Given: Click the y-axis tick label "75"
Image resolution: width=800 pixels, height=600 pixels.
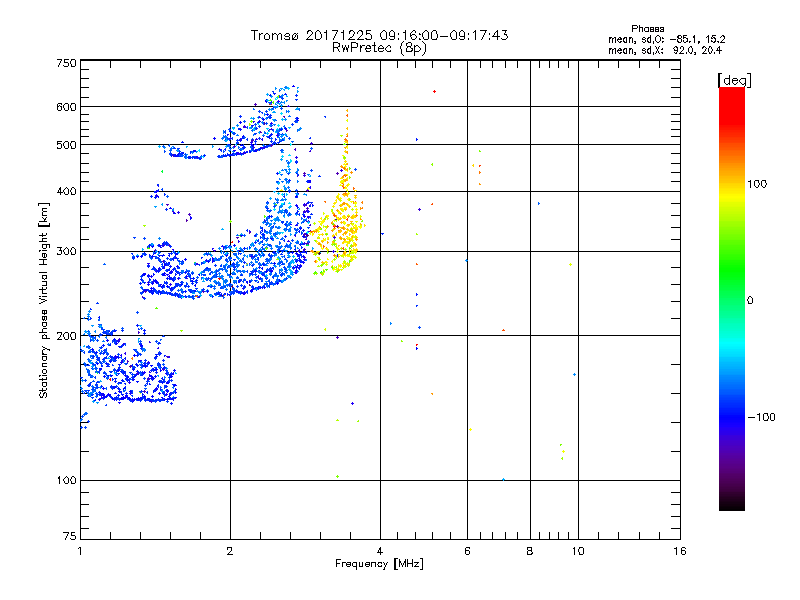Looking at the screenshot, I should (x=70, y=536).
